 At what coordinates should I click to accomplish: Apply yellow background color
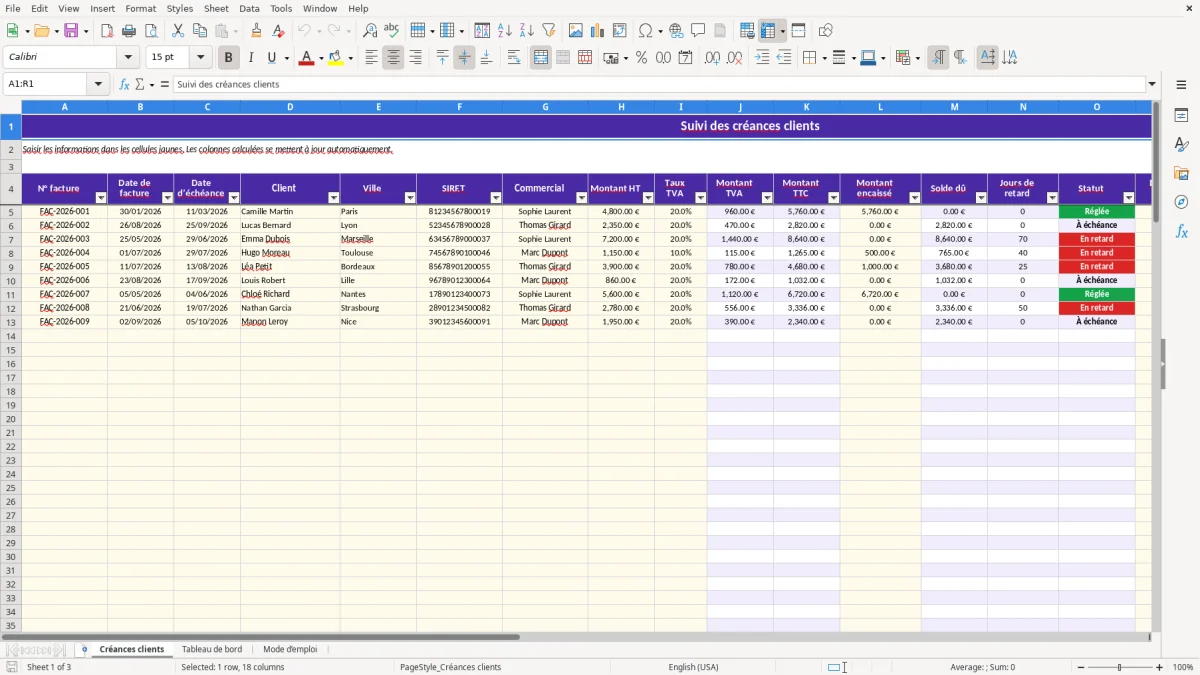335,58
